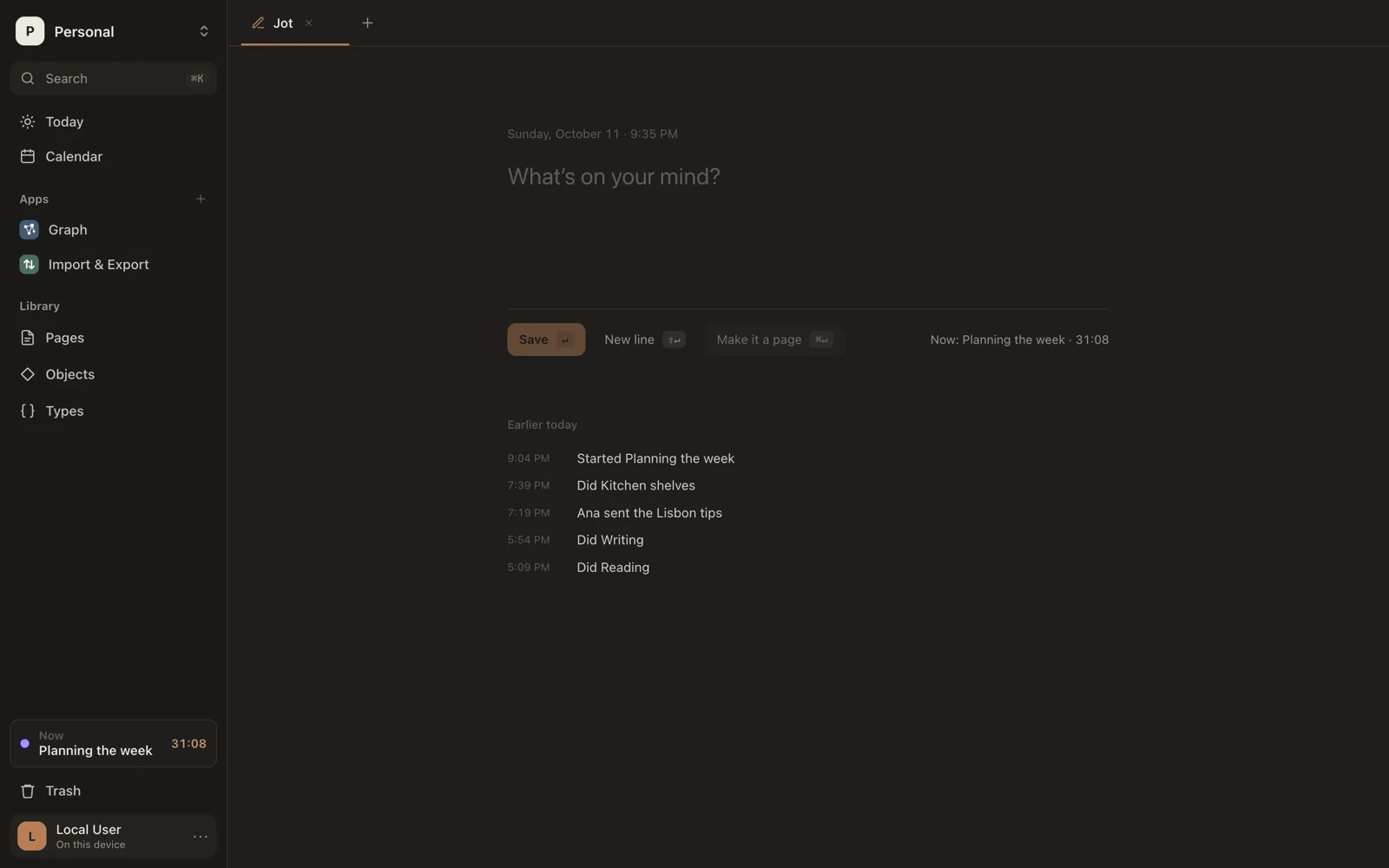Open the Local User options menu (three dots)
Image resolution: width=1389 pixels, height=868 pixels.
pyautogui.click(x=201, y=837)
